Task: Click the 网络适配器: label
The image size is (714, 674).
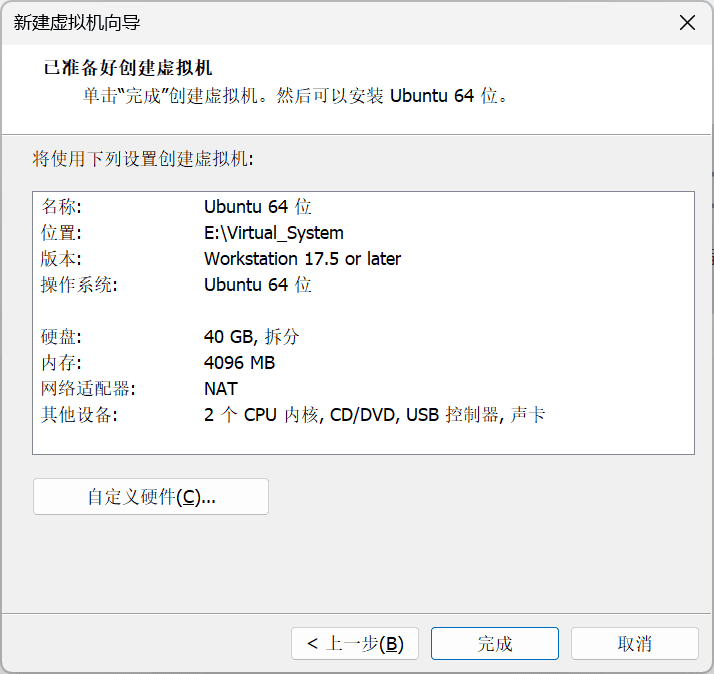Action: point(88,389)
